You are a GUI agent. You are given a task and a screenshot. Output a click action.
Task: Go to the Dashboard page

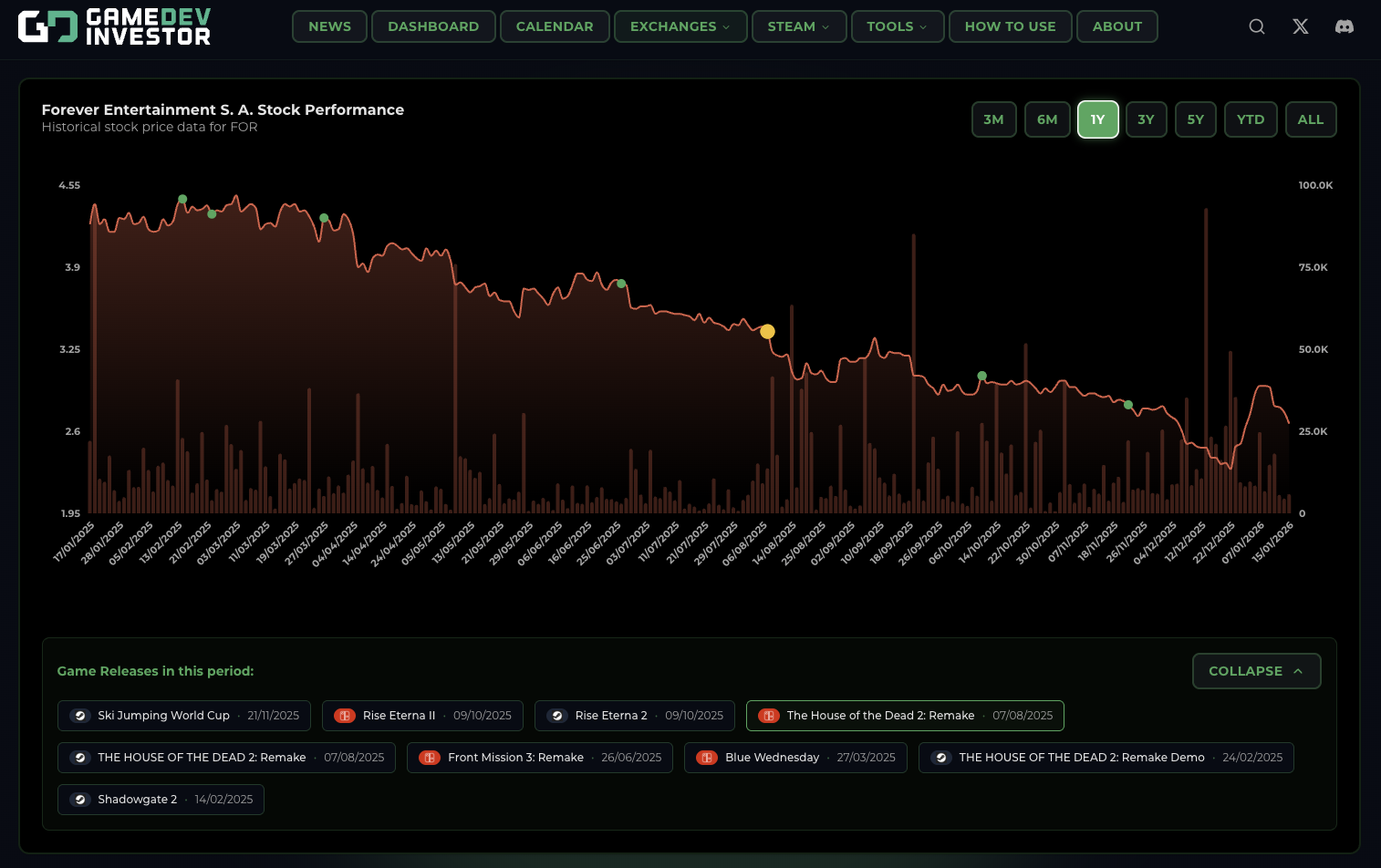pos(433,26)
